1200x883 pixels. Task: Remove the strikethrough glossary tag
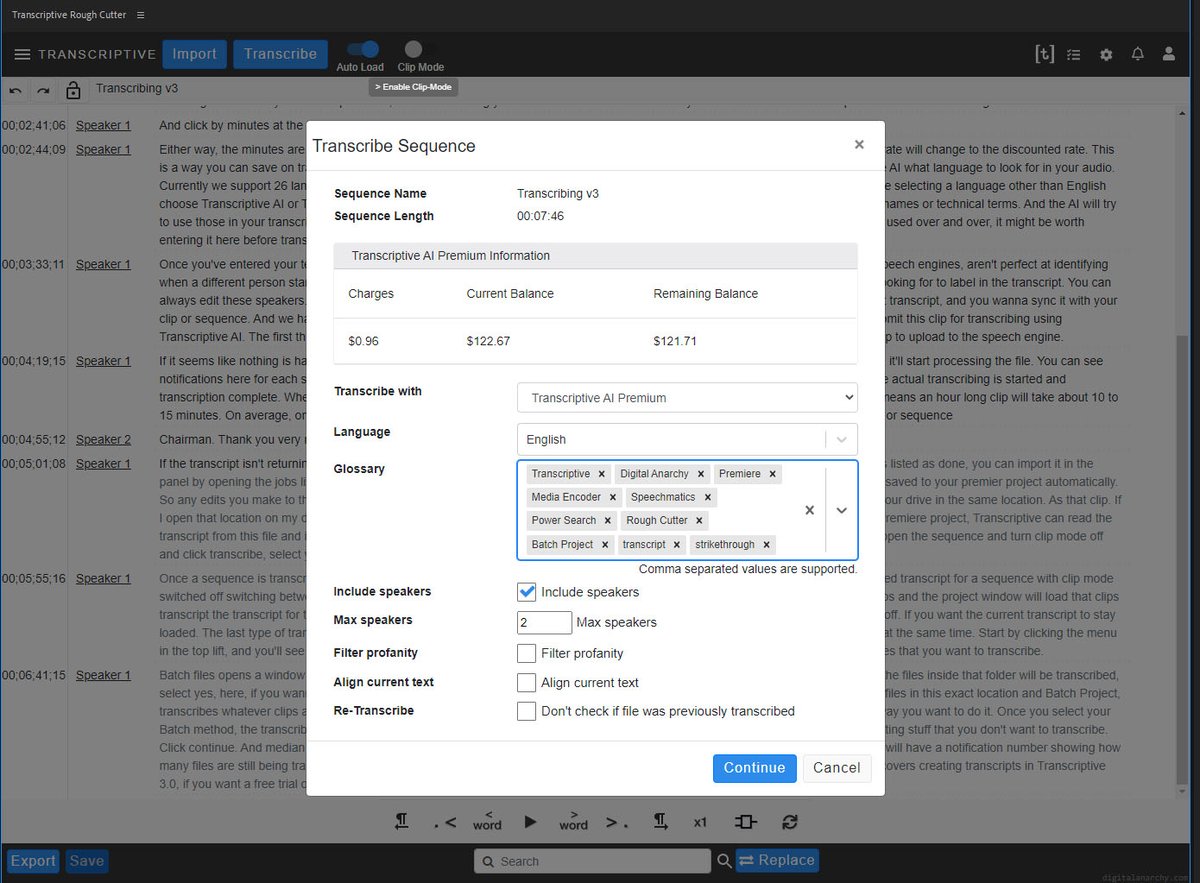coord(767,544)
